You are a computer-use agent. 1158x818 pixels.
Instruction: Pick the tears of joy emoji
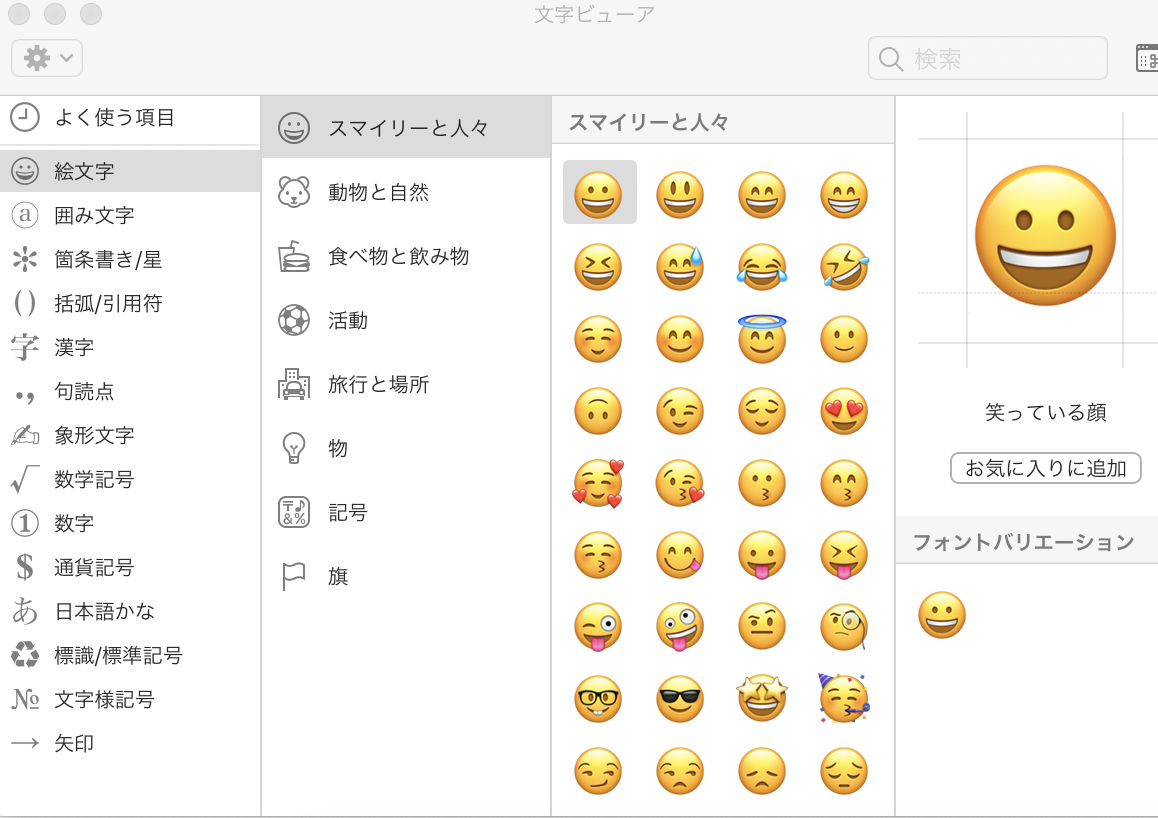(x=762, y=267)
